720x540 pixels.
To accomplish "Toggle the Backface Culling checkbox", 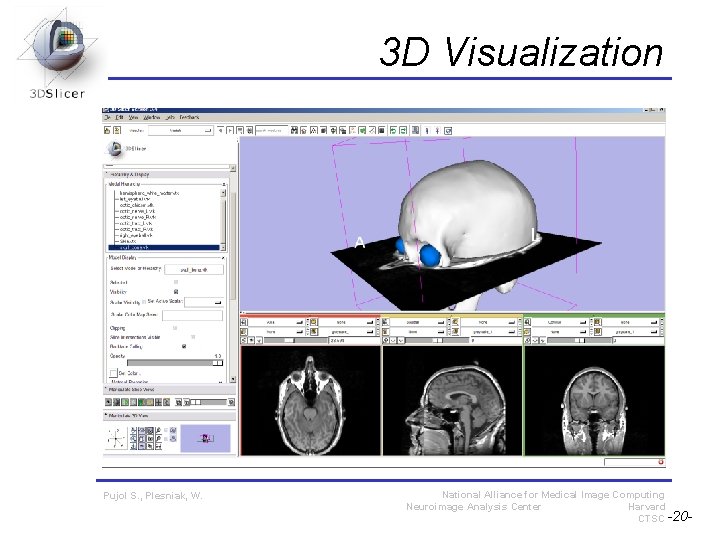I will (x=184, y=346).
